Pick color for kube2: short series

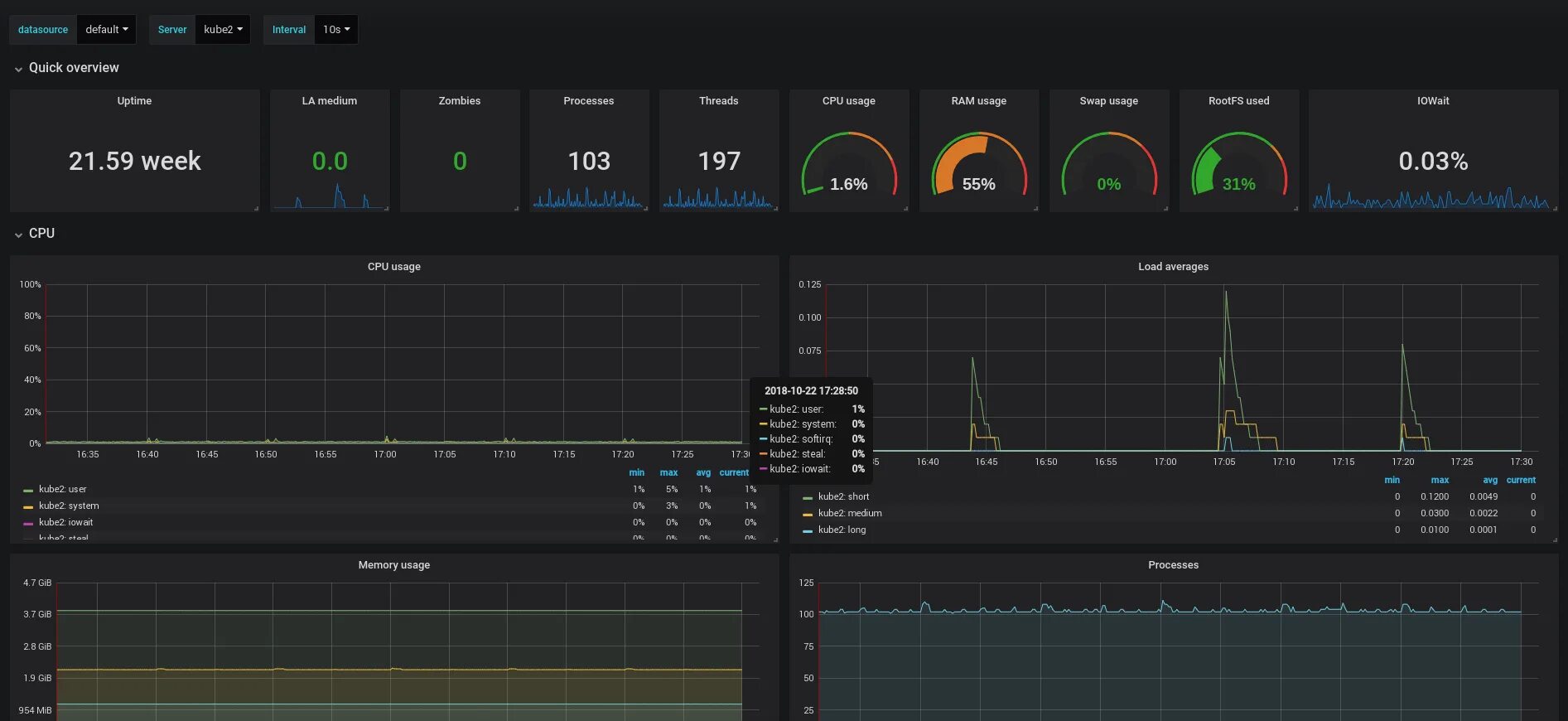(x=808, y=498)
